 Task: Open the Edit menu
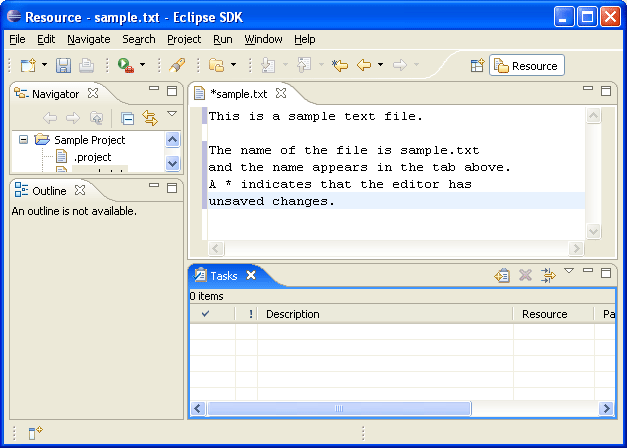click(x=46, y=39)
